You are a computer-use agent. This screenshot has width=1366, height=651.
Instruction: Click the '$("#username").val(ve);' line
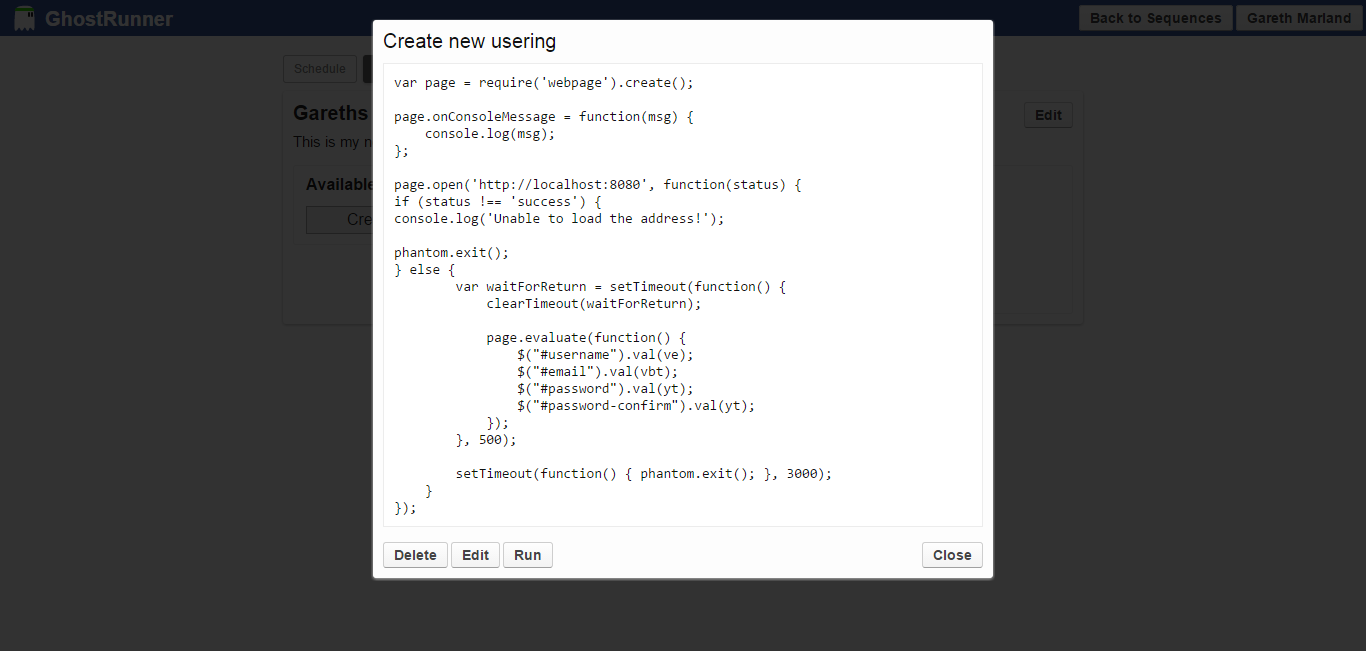605,355
